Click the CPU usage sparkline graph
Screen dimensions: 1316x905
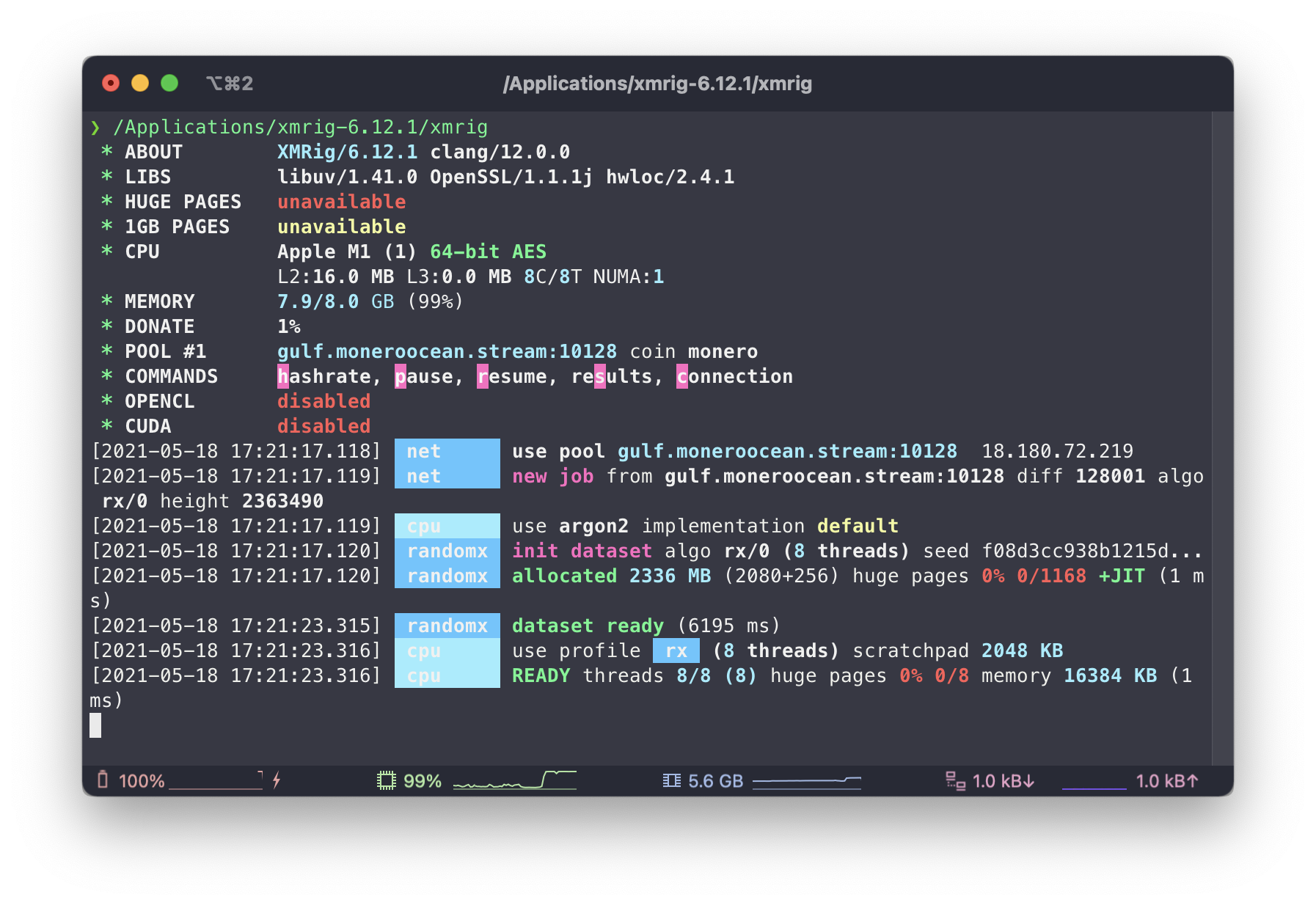click(x=514, y=780)
